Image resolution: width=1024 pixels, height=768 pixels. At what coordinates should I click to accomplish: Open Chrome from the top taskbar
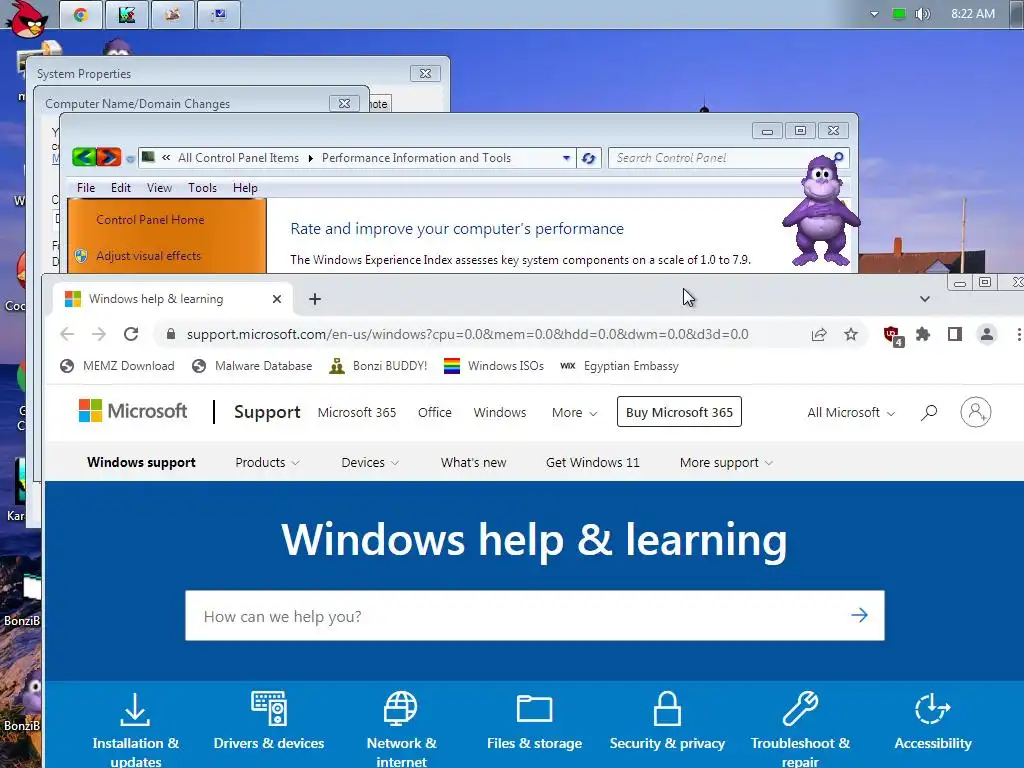(81, 14)
